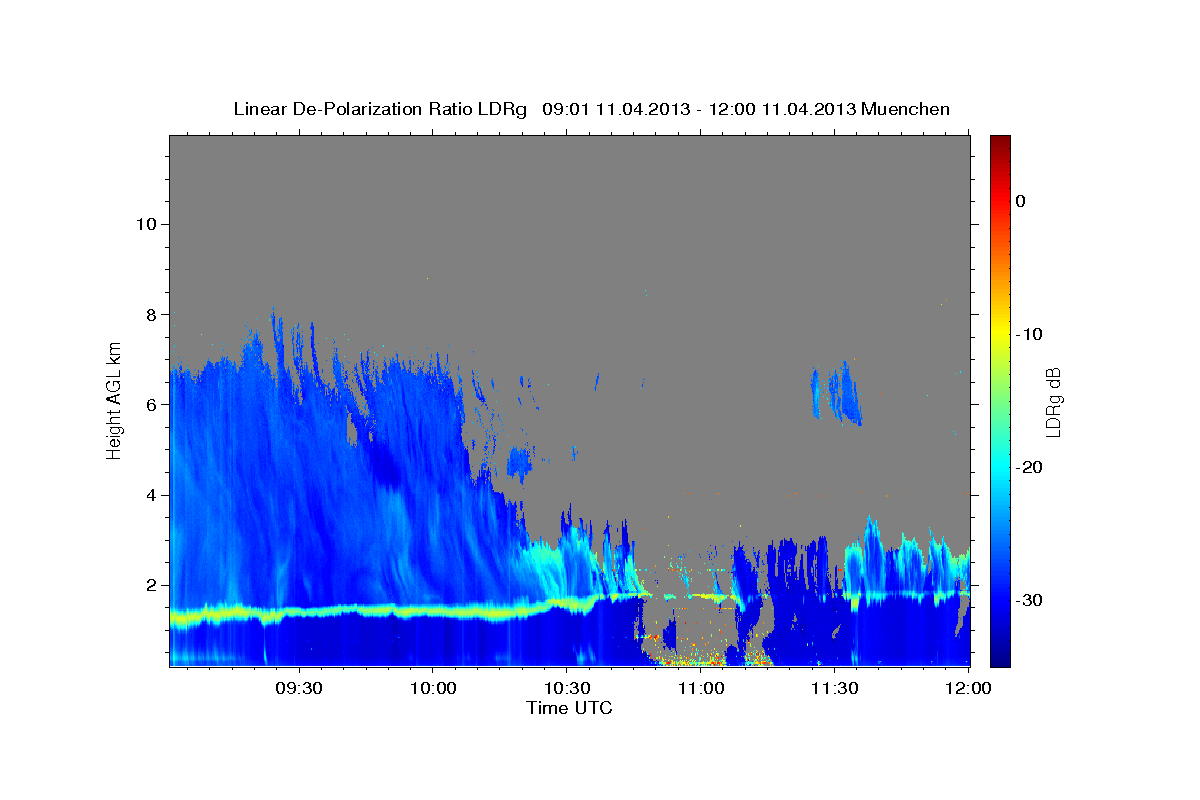Screen dimensions: 1200x800
Task: Click the small blue patch near 10:20 at 4.7 km
Action: tap(518, 463)
